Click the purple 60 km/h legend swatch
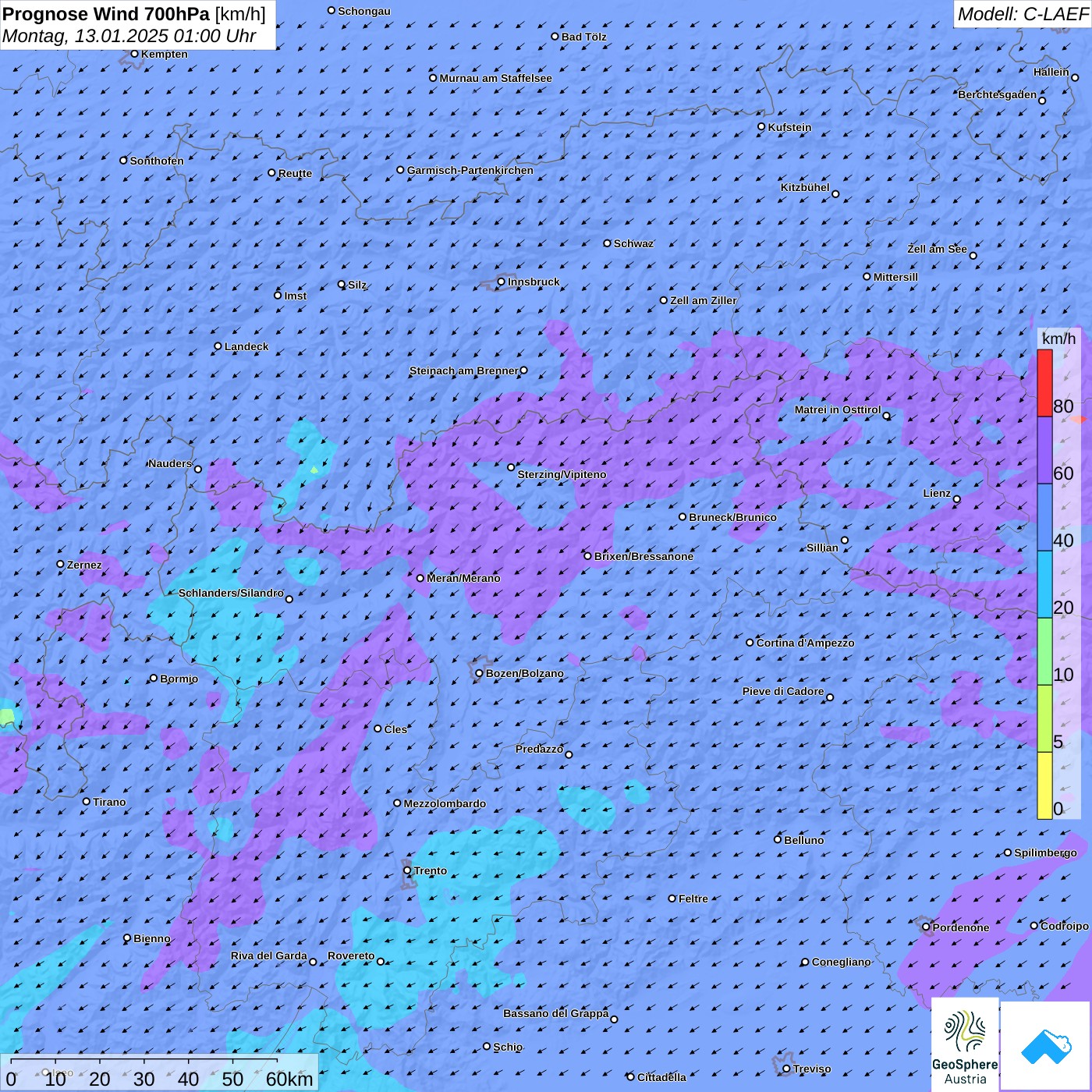The height and width of the screenshot is (1092, 1092). [1044, 451]
